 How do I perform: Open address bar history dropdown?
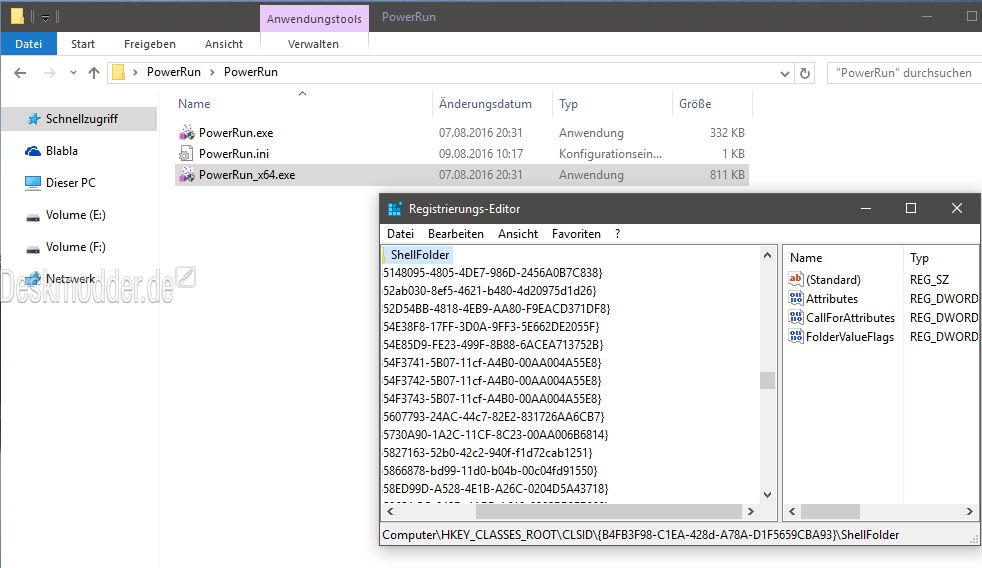click(x=785, y=74)
